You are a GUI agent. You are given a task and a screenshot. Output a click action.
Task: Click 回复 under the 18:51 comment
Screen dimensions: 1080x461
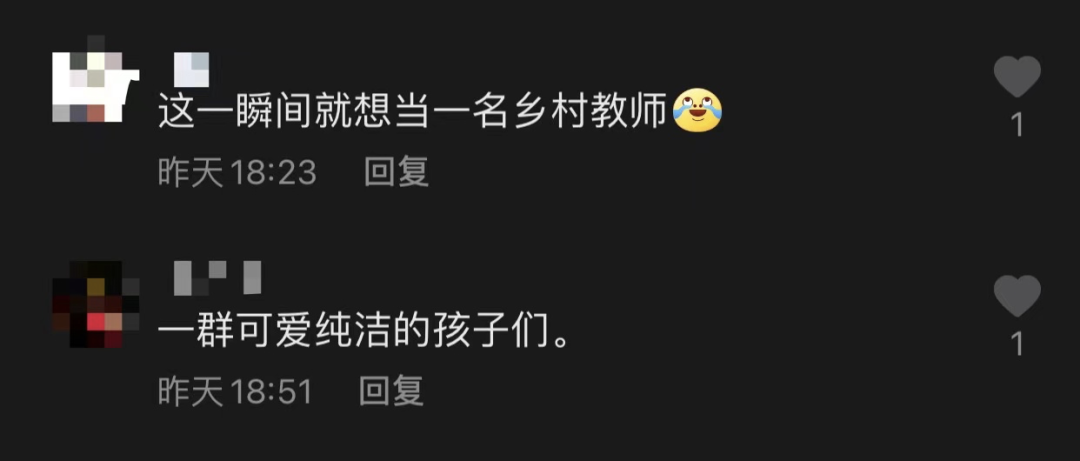(392, 391)
